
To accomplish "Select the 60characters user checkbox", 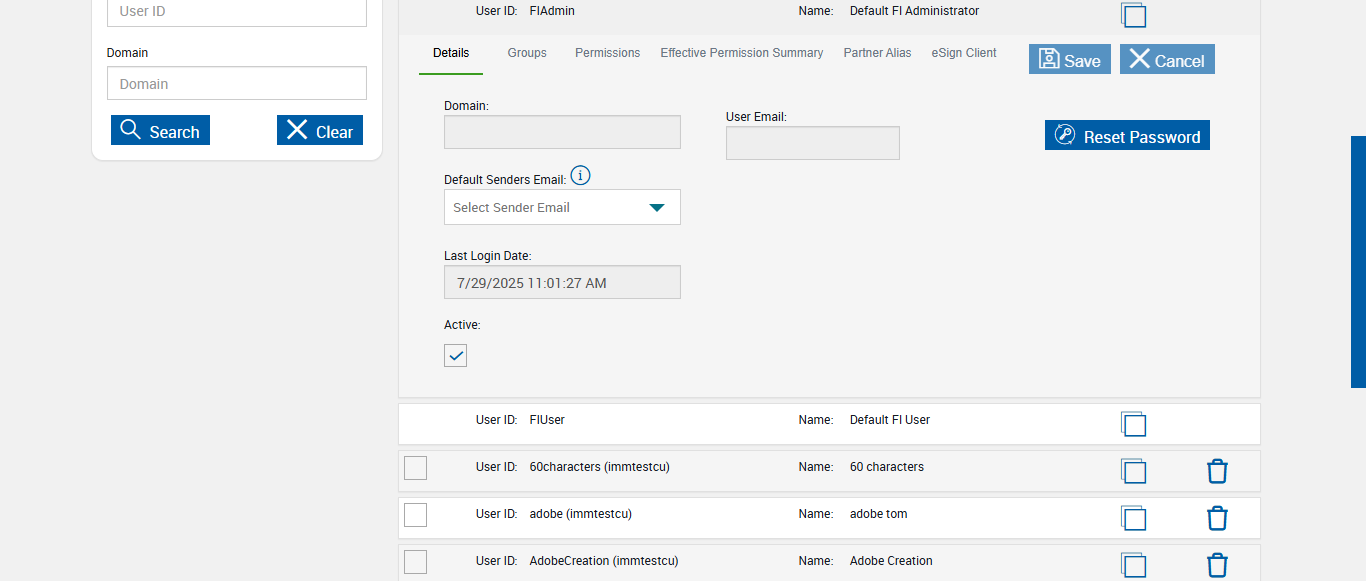I will 415,467.
